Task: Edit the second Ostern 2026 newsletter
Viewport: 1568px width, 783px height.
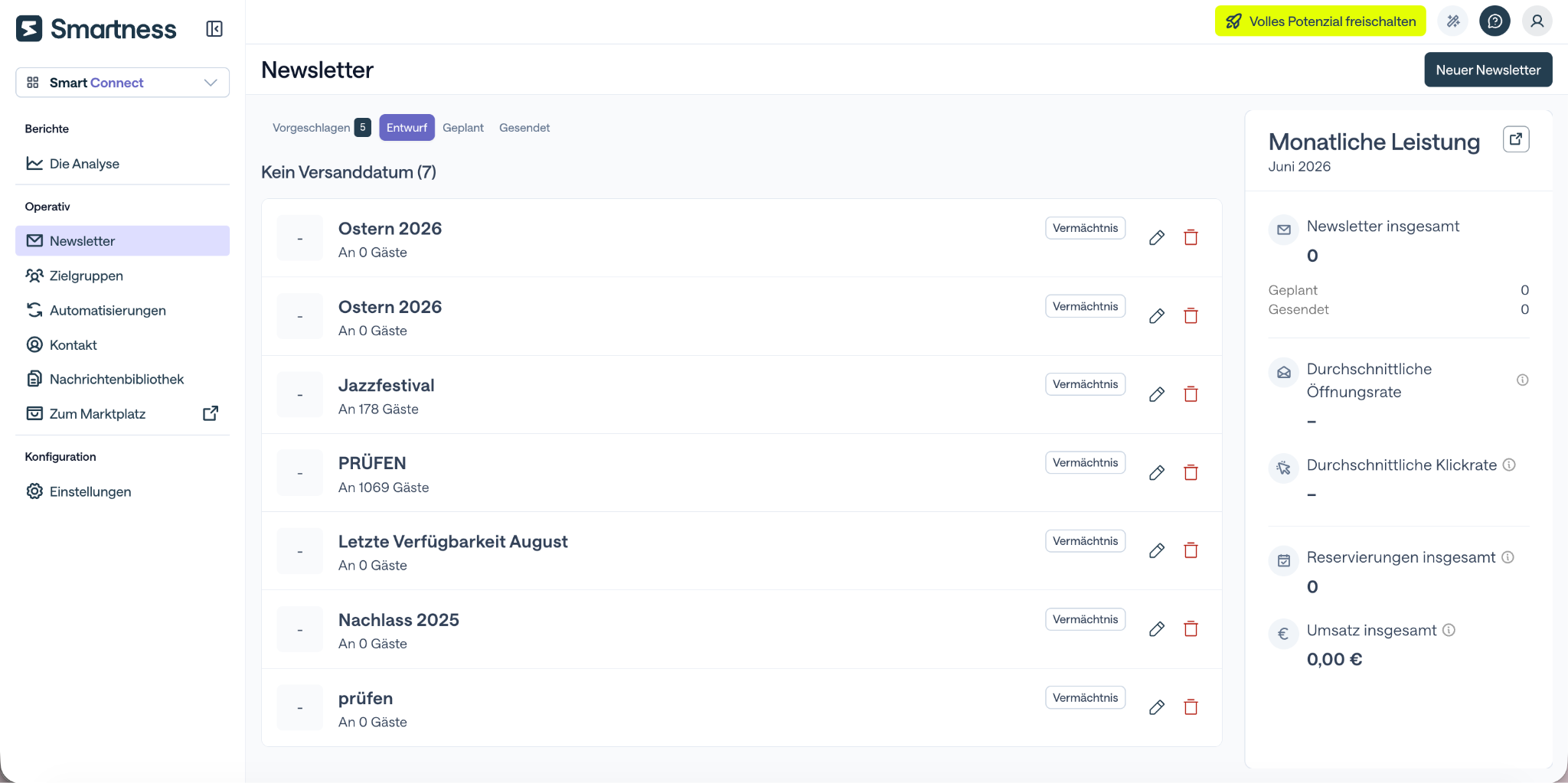Action: (1157, 316)
